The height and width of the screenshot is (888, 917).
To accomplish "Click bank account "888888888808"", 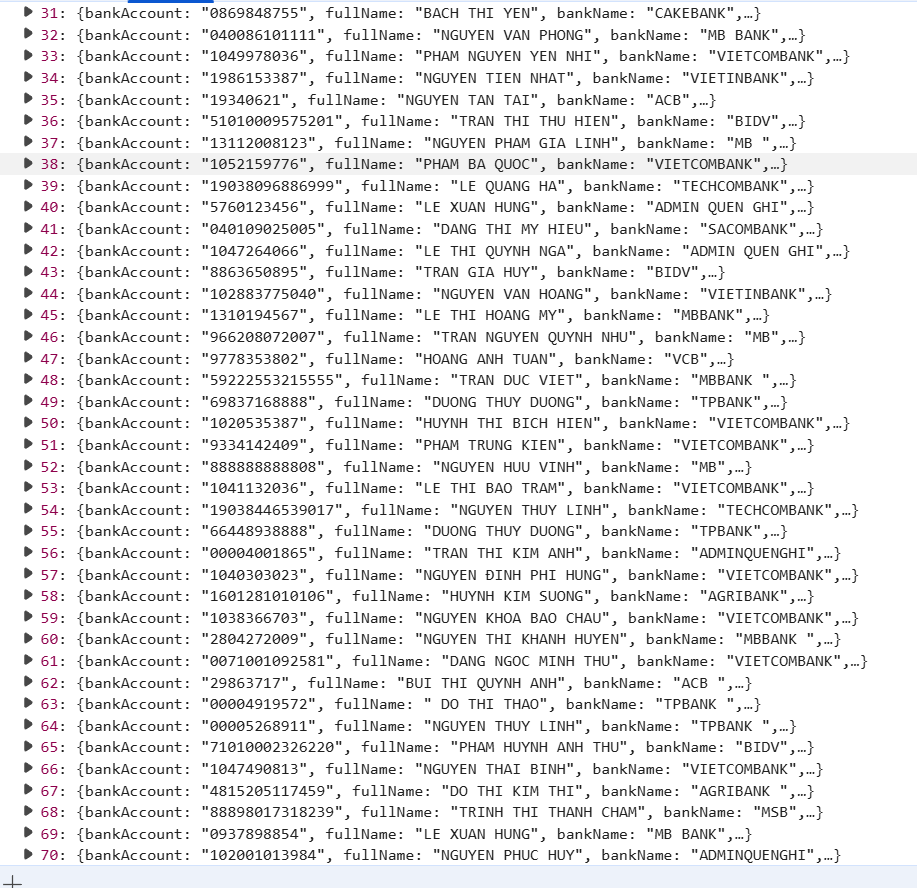I will (263, 467).
